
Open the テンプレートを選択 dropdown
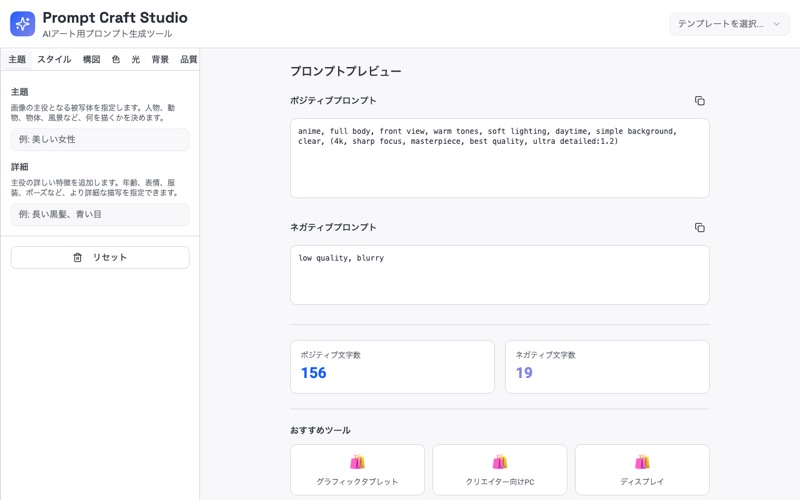pos(730,23)
